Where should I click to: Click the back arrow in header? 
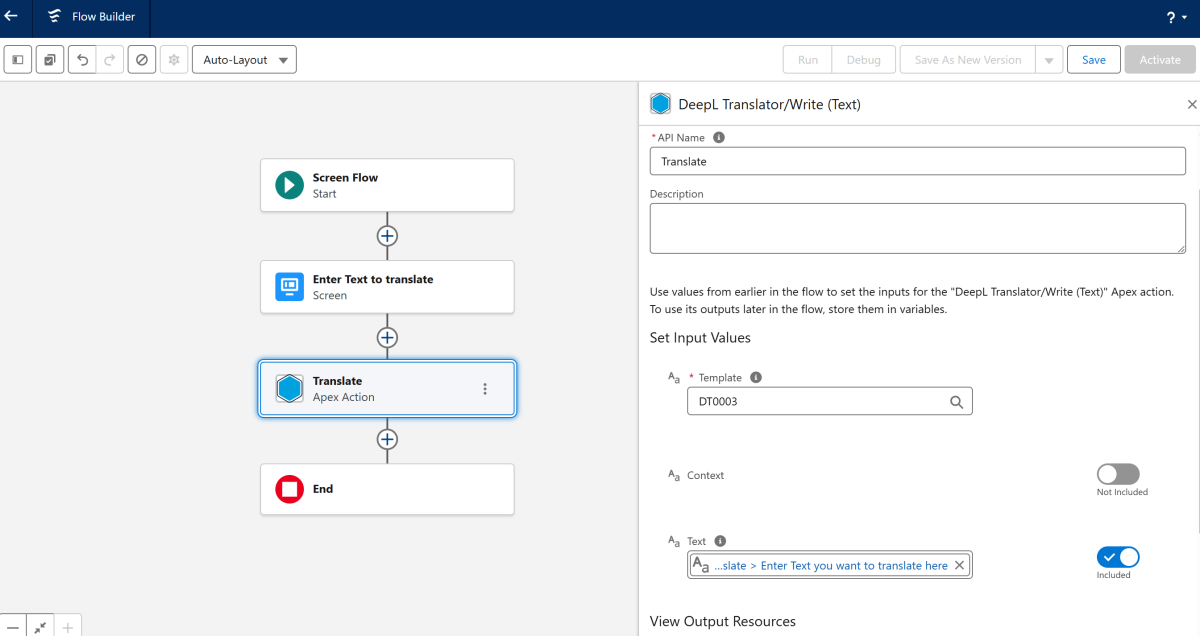pos(12,17)
